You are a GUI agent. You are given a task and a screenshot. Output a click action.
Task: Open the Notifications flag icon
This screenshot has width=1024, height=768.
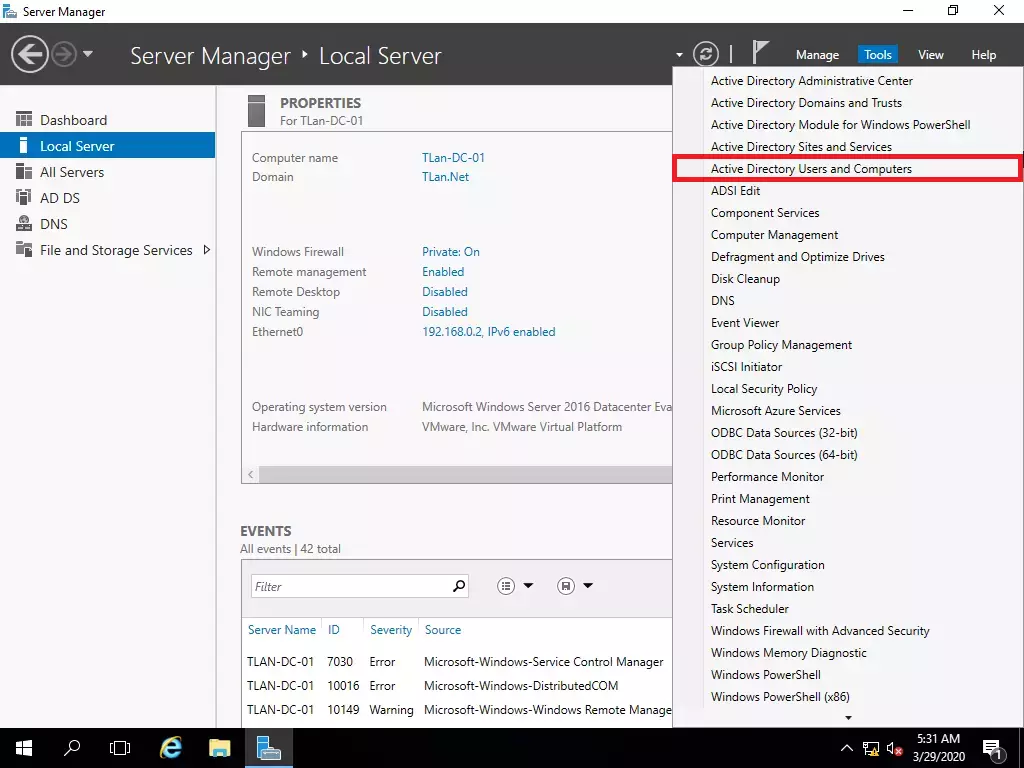click(x=760, y=52)
